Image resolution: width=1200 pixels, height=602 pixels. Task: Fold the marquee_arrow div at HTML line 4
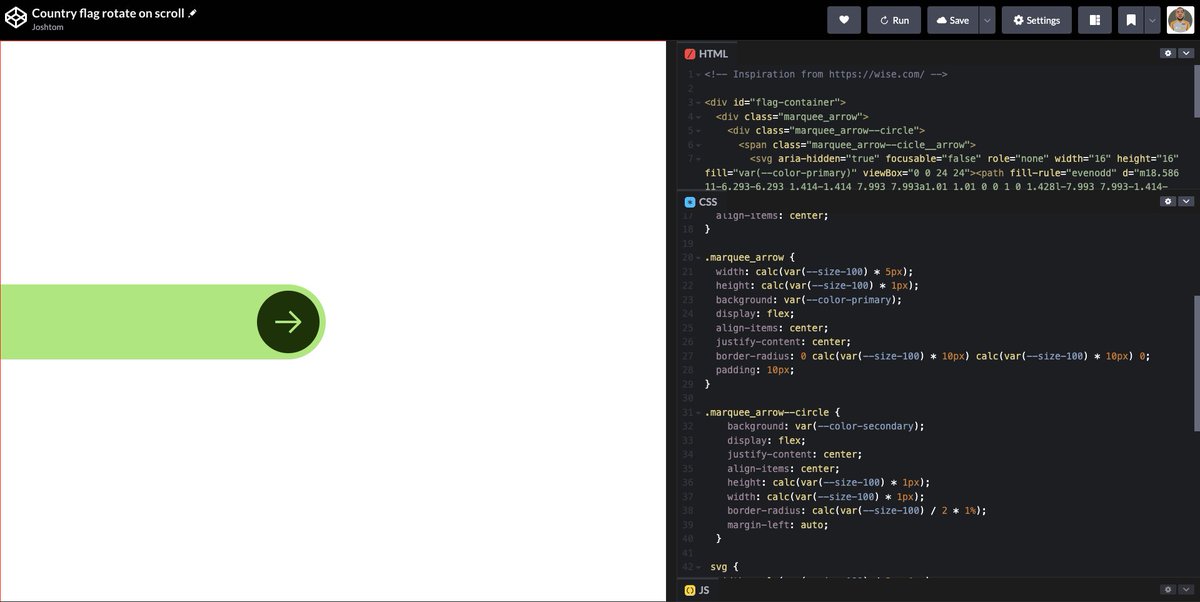coord(698,117)
